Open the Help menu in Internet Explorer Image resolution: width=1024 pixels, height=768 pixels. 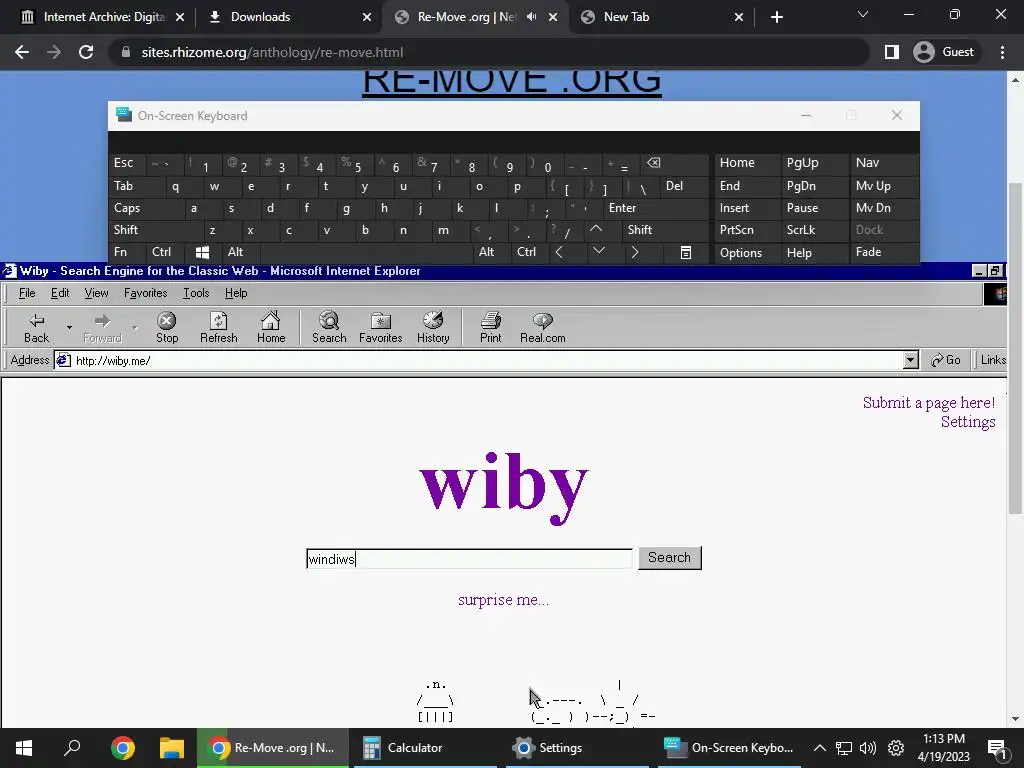(x=236, y=293)
